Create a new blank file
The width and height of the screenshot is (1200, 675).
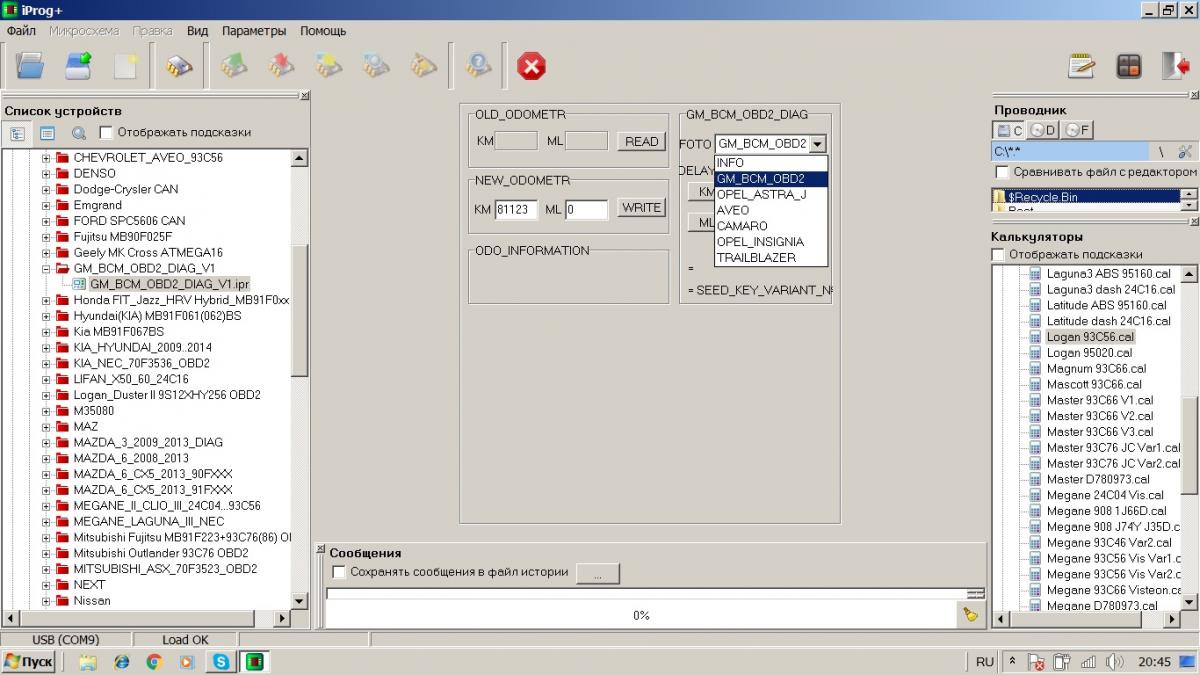pyautogui.click(x=126, y=66)
